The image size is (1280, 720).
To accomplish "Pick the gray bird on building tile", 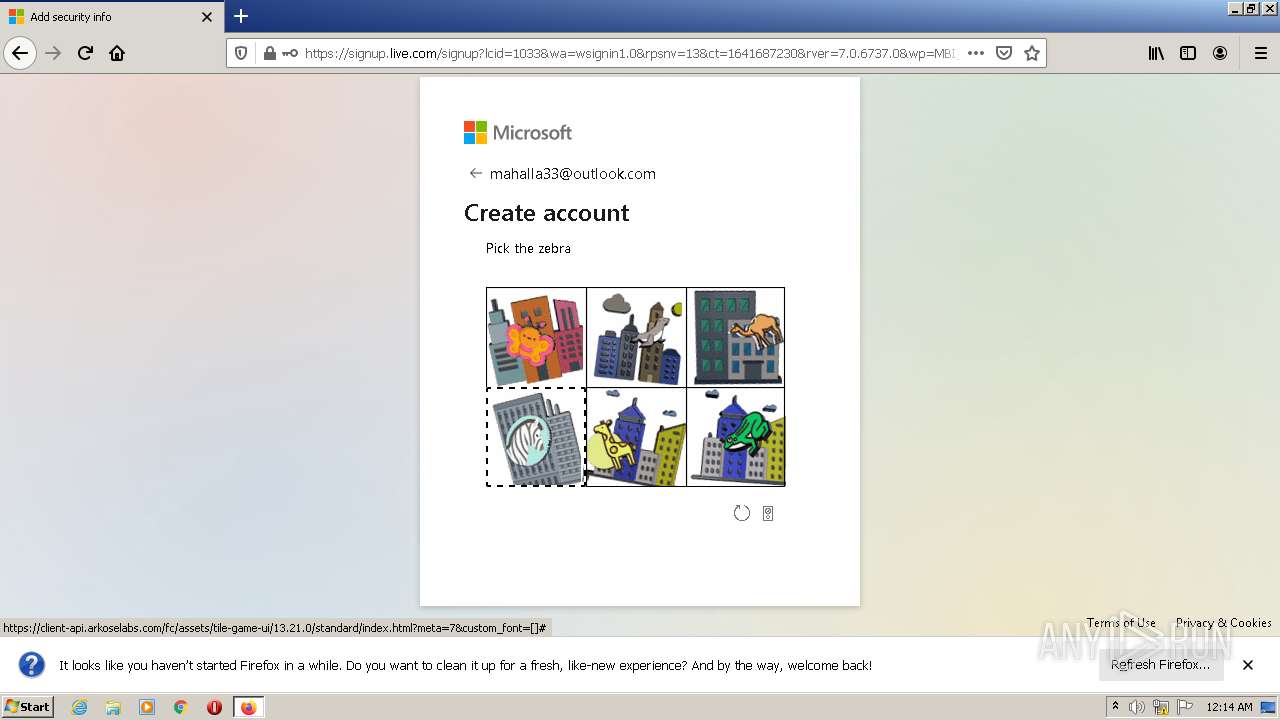I will [636, 338].
